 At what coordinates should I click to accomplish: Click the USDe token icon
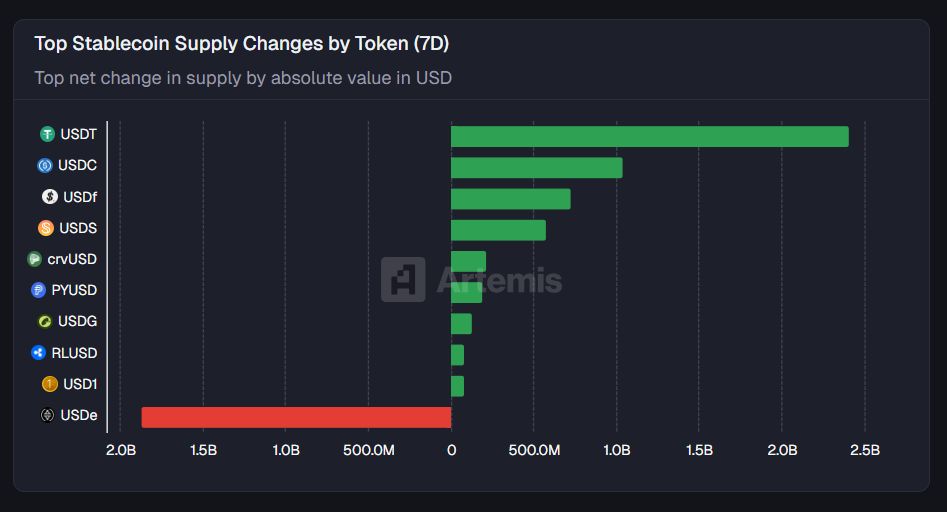[x=47, y=415]
